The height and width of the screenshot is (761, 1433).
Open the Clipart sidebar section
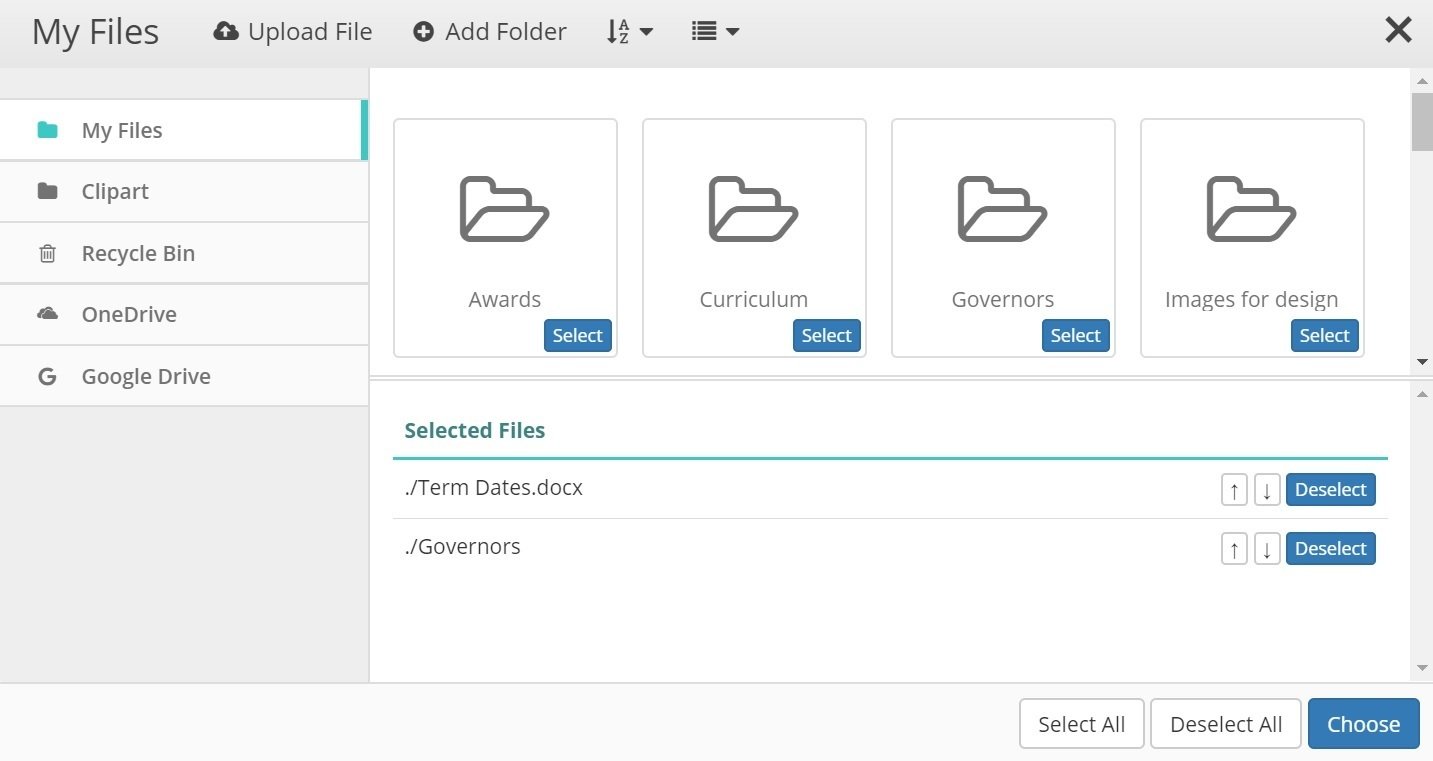click(184, 191)
